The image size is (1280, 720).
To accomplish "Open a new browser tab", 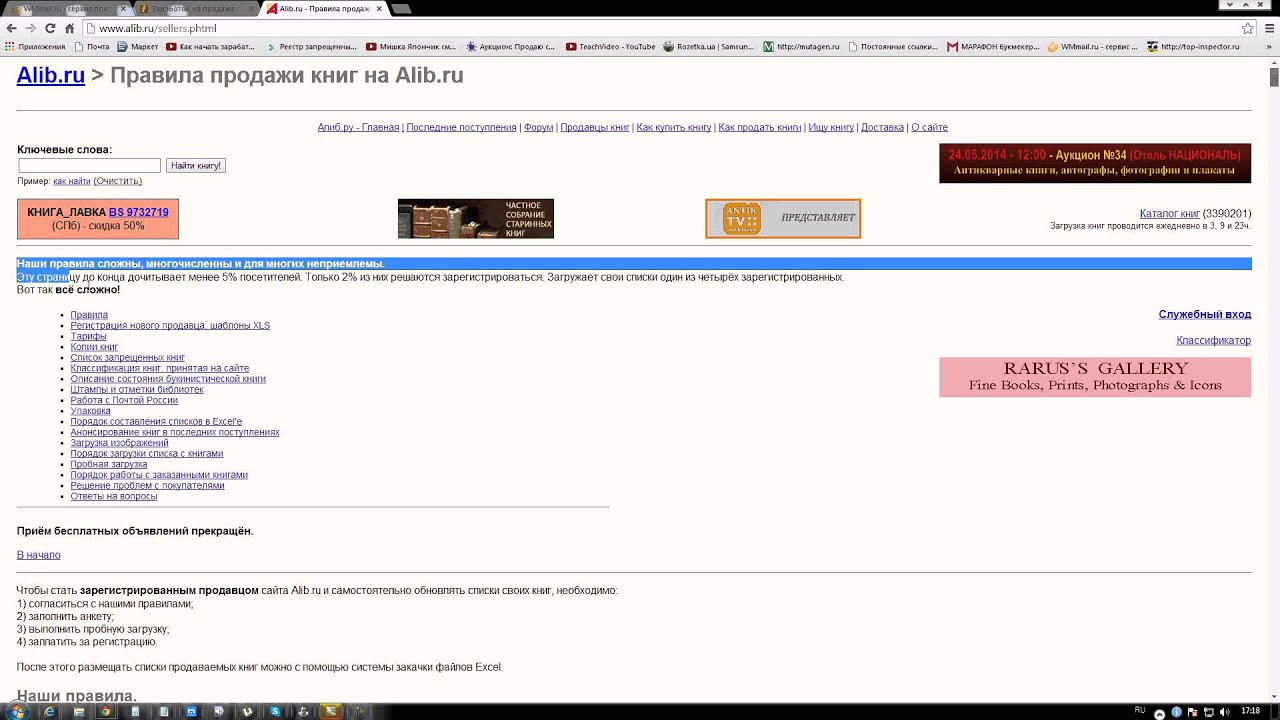I will click(x=400, y=8).
